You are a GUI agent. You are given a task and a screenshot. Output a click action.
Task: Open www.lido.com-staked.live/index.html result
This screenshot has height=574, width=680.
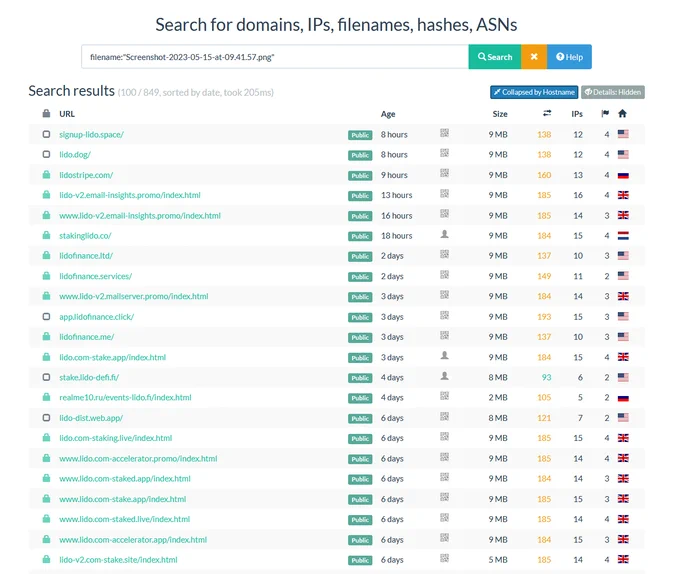coord(125,519)
